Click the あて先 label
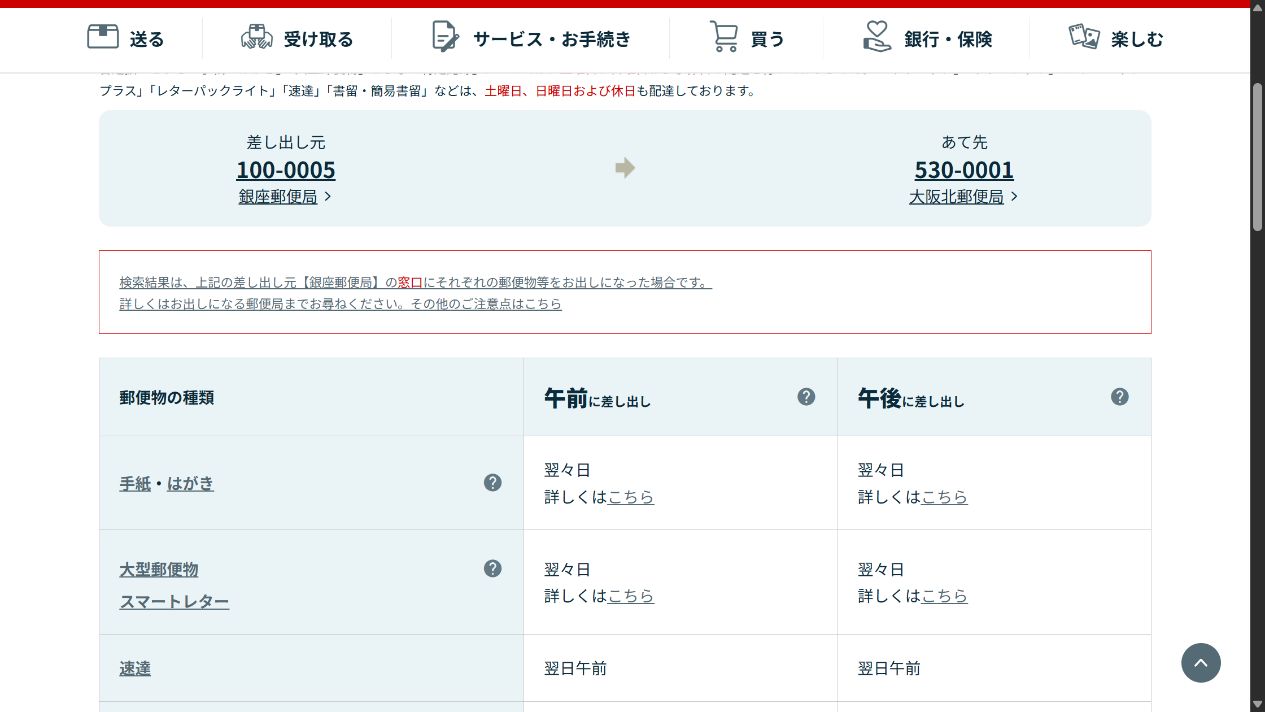This screenshot has width=1265, height=712. (x=964, y=142)
